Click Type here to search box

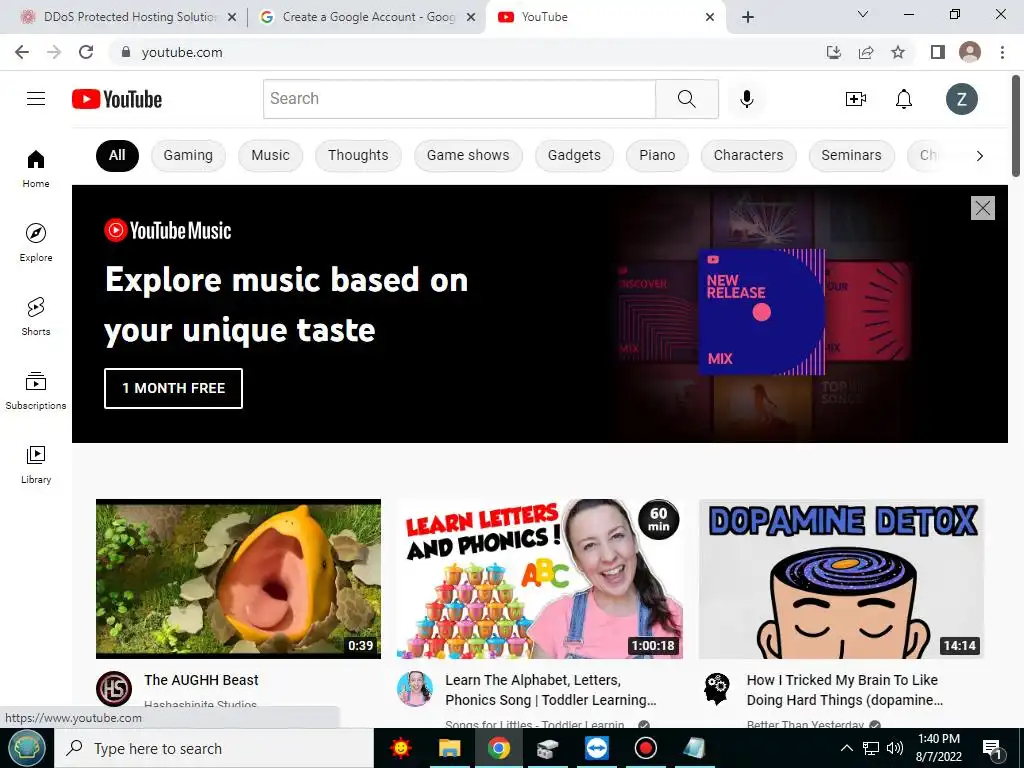[x=213, y=748]
